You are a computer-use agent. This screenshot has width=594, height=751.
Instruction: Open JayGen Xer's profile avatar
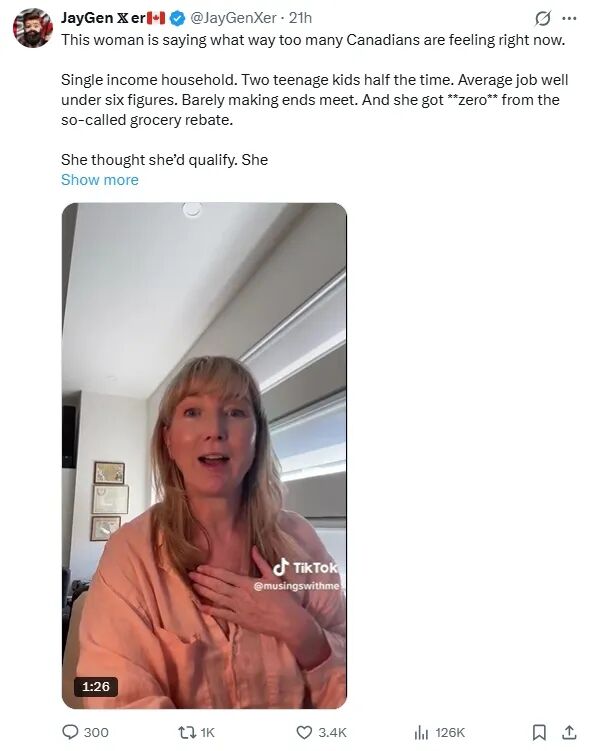coord(33,28)
